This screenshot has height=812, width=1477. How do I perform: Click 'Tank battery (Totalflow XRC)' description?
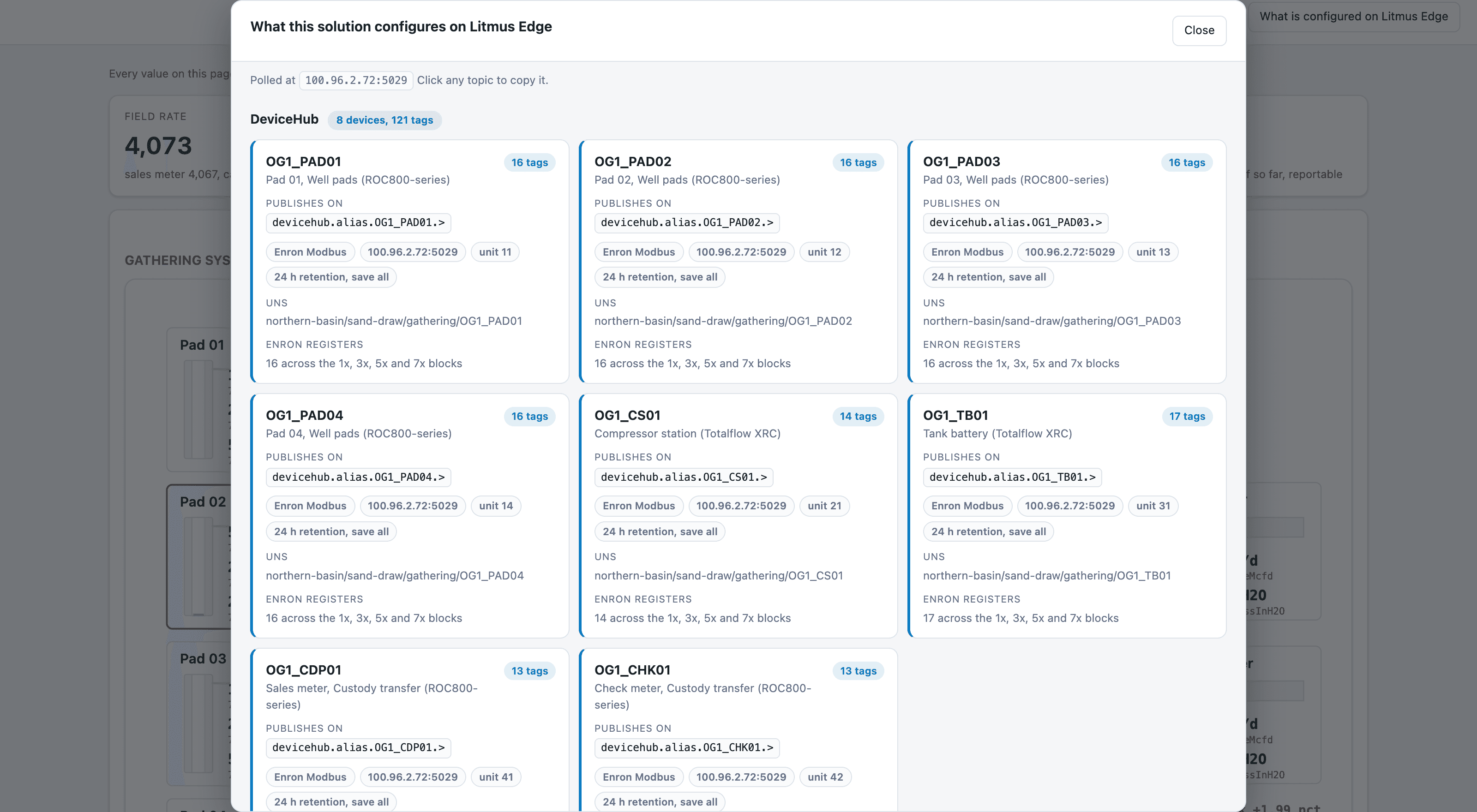click(x=997, y=433)
